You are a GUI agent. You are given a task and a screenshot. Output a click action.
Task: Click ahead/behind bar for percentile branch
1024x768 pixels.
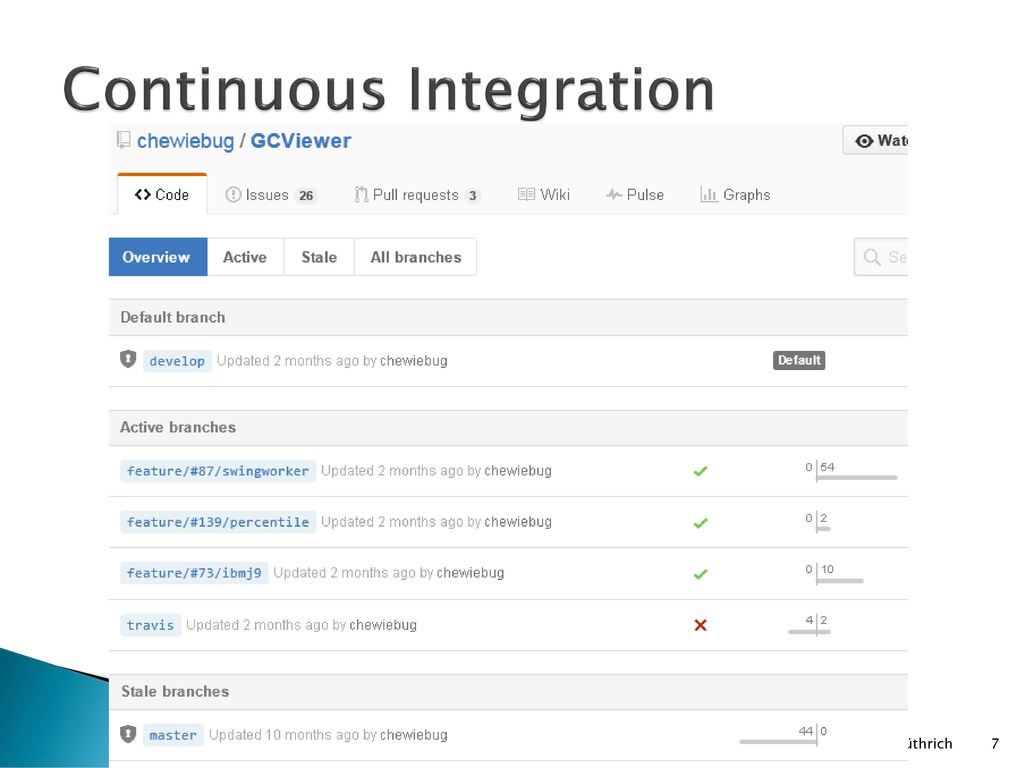[818, 522]
